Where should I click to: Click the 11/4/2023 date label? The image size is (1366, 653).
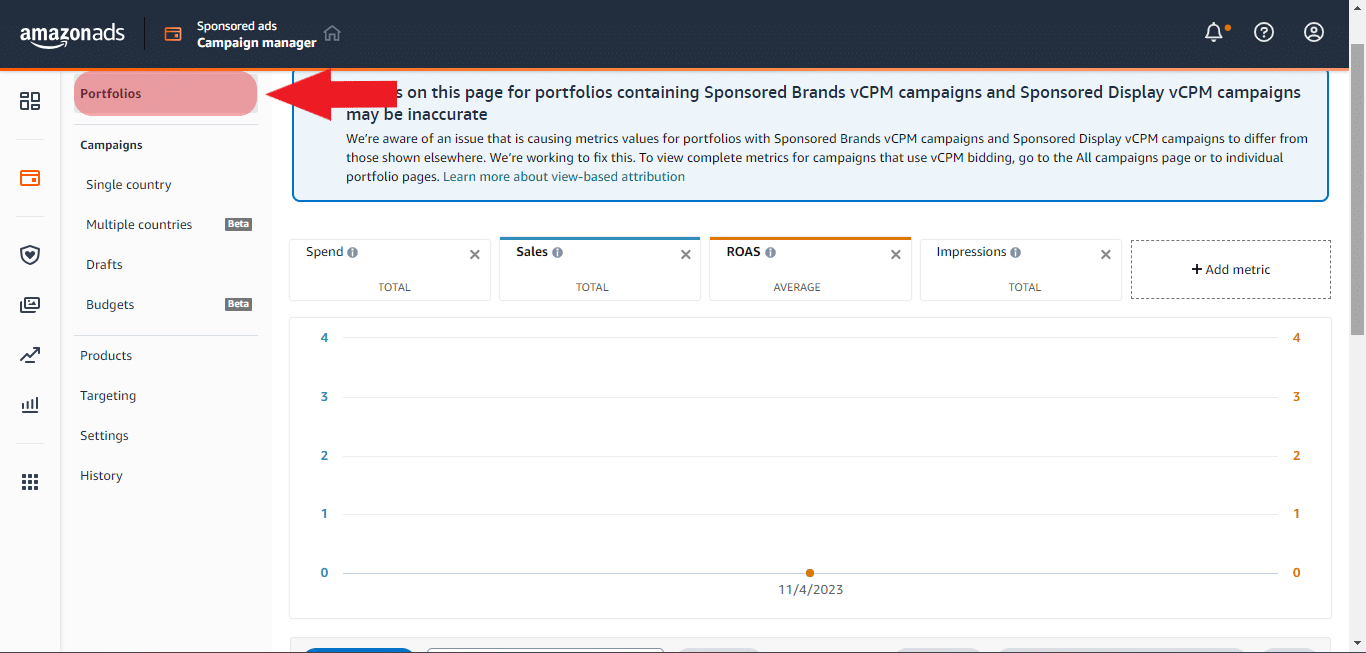(x=810, y=590)
